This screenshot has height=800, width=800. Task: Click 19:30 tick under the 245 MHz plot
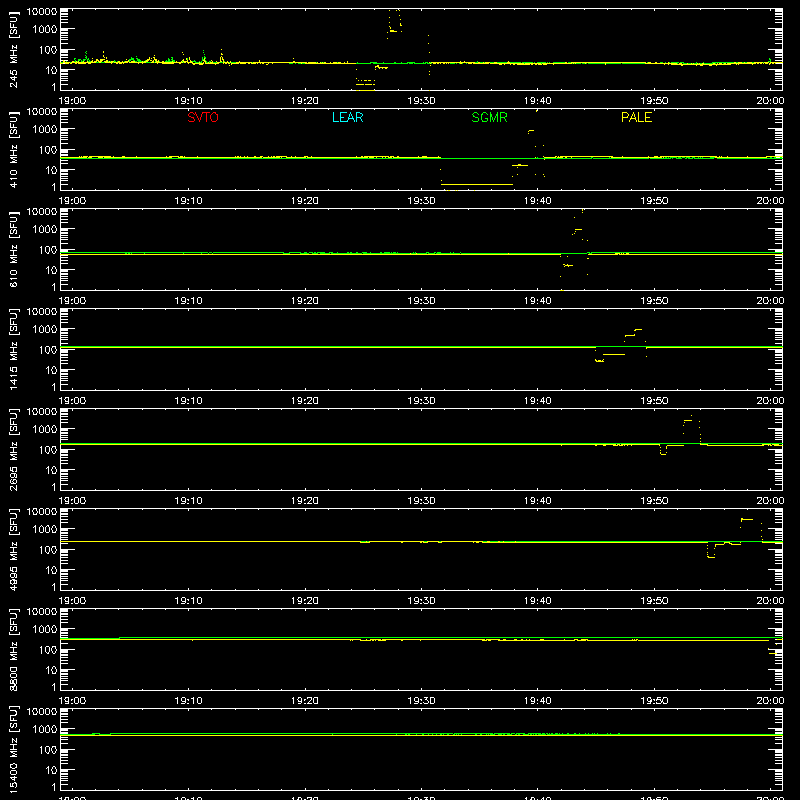[421, 101]
